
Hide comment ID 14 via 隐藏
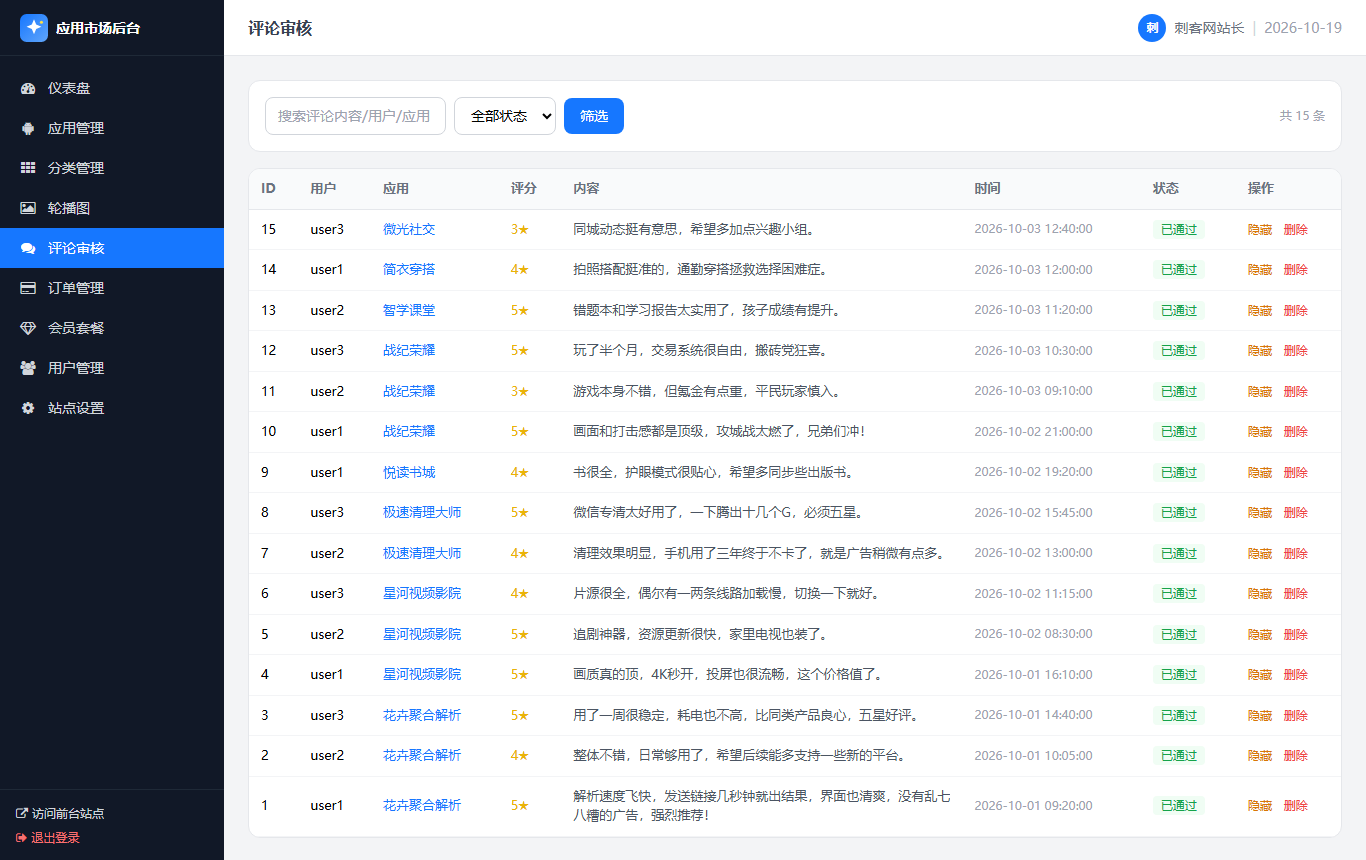coord(1260,270)
